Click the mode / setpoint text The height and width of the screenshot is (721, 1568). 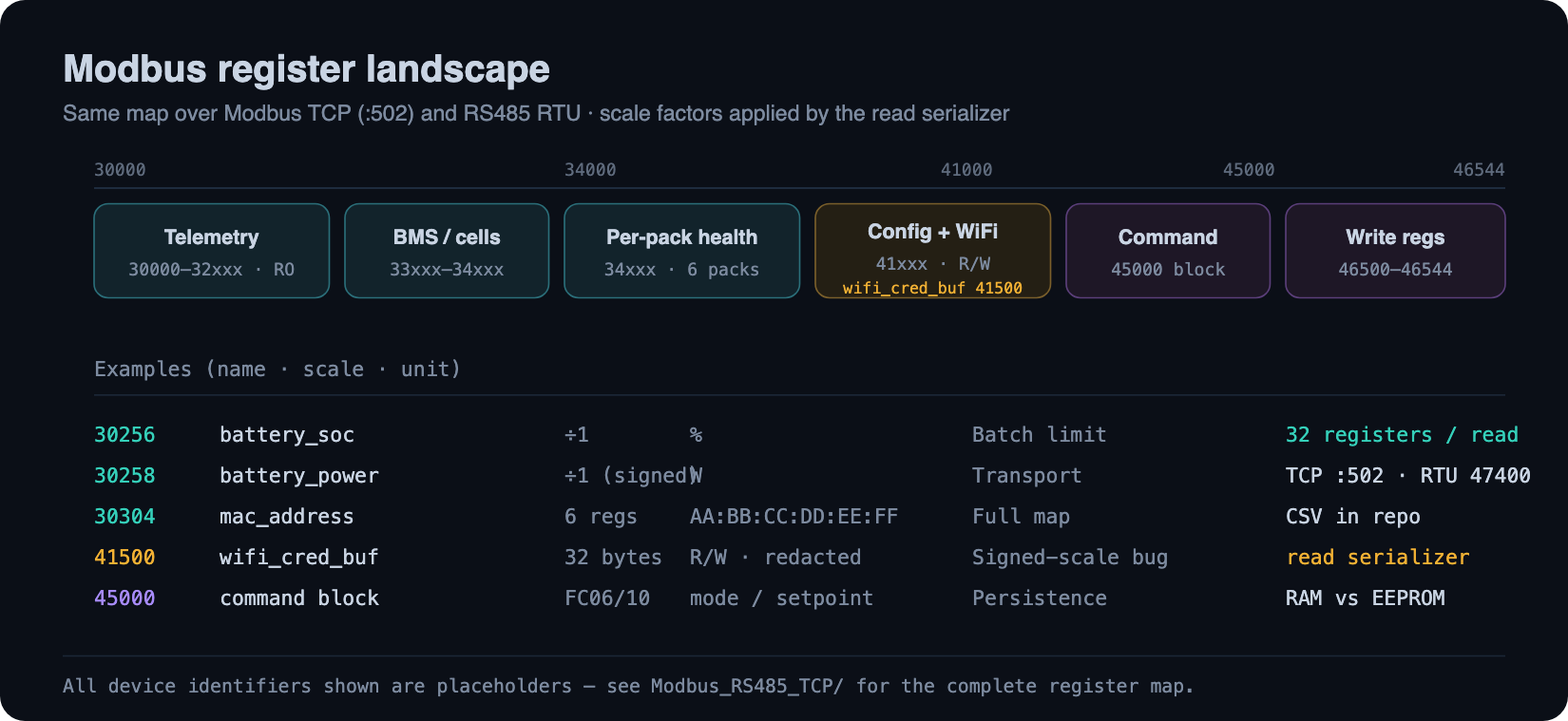[x=781, y=598]
